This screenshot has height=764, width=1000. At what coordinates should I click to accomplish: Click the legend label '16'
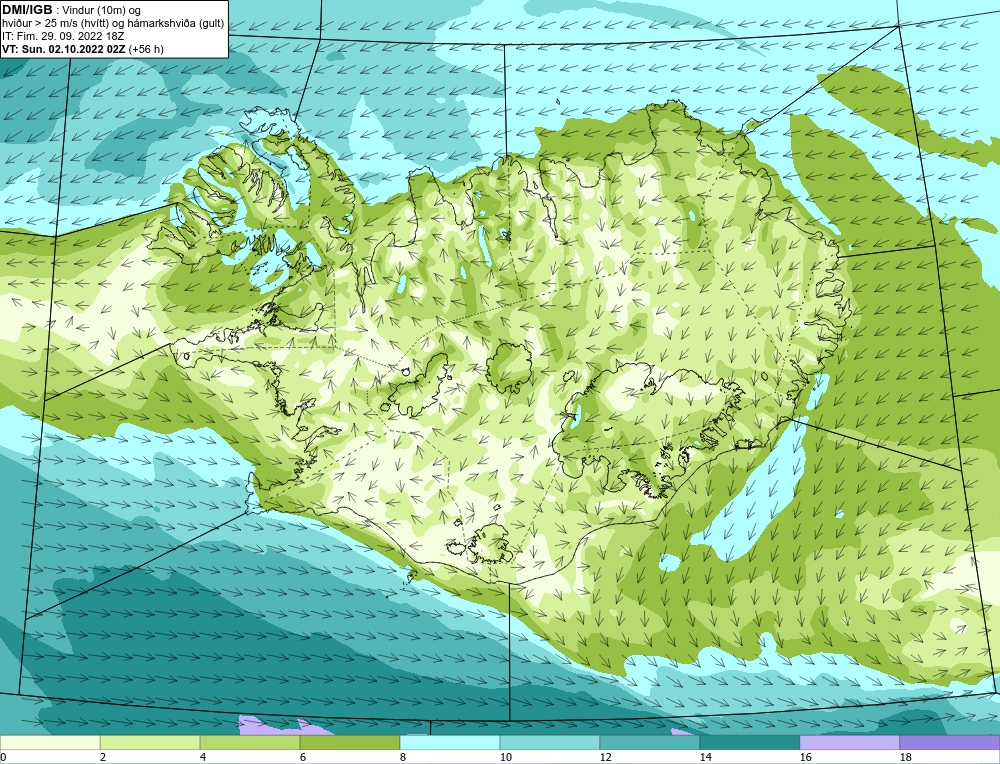[806, 757]
